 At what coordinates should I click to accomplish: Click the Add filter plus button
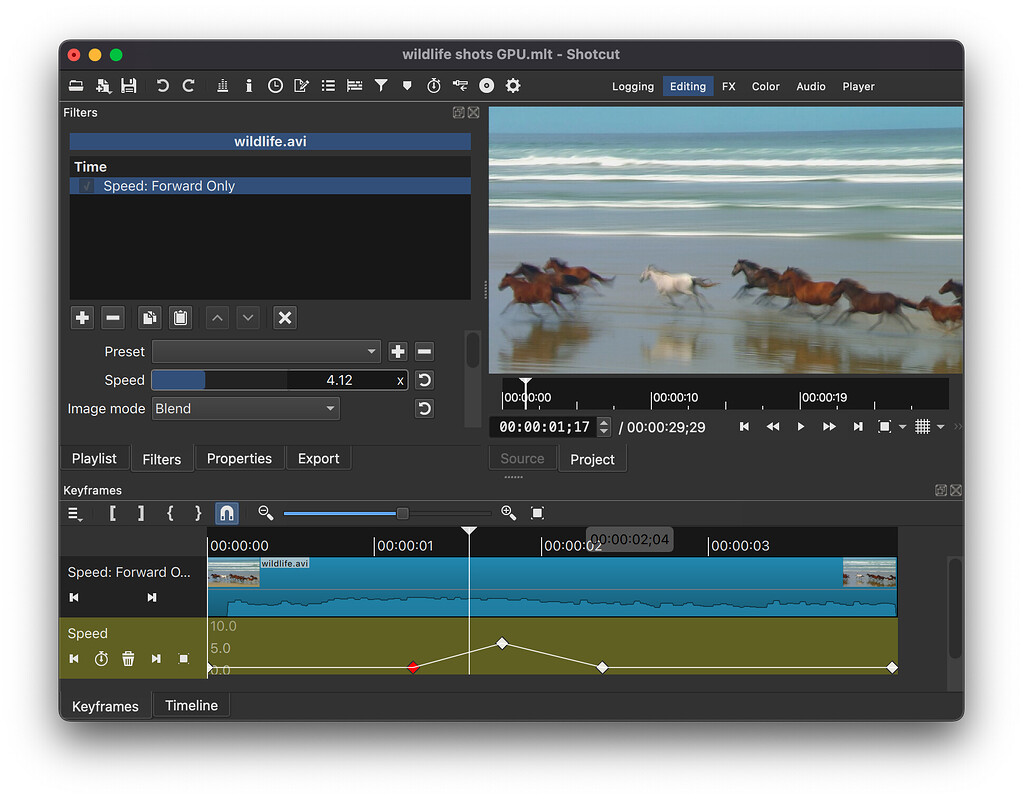82,318
